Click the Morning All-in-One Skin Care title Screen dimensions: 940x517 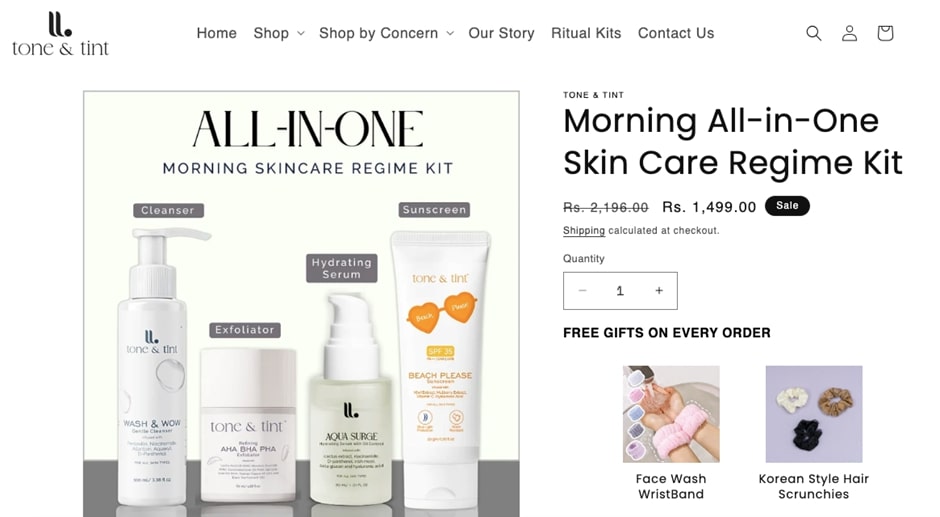(x=733, y=142)
